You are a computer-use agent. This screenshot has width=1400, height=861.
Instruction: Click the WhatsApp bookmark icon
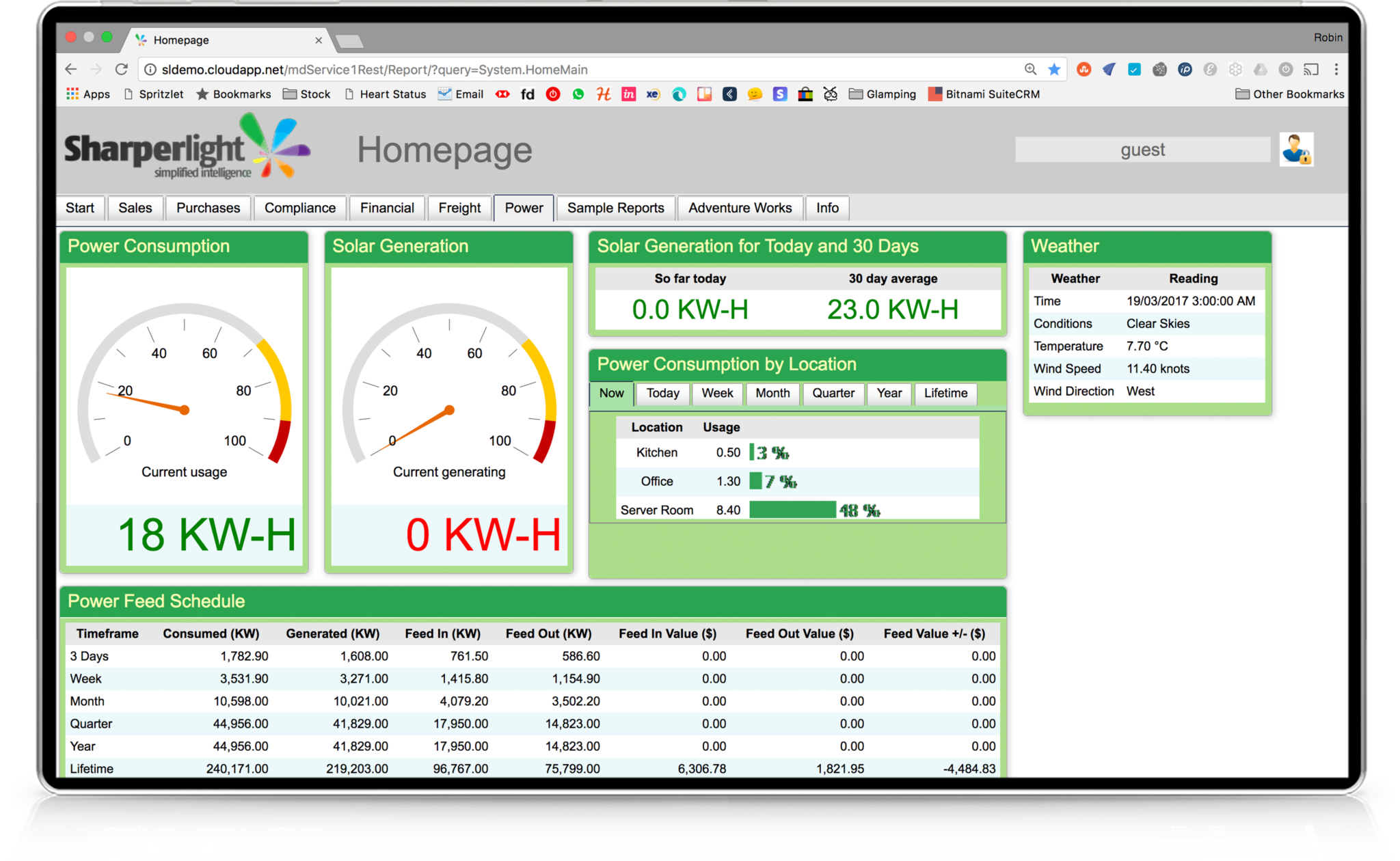point(578,94)
